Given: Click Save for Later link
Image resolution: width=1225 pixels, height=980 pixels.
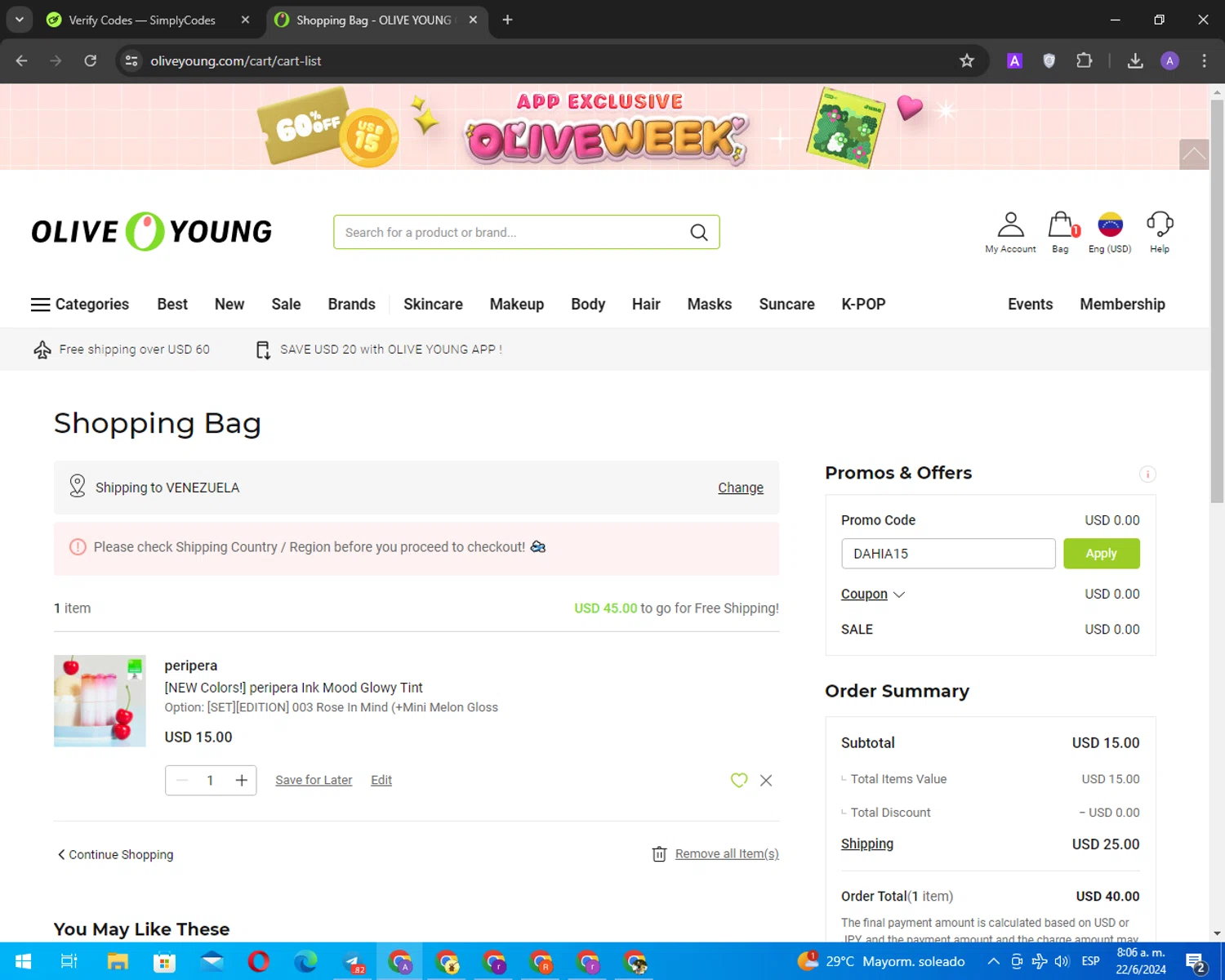Looking at the screenshot, I should tap(314, 780).
